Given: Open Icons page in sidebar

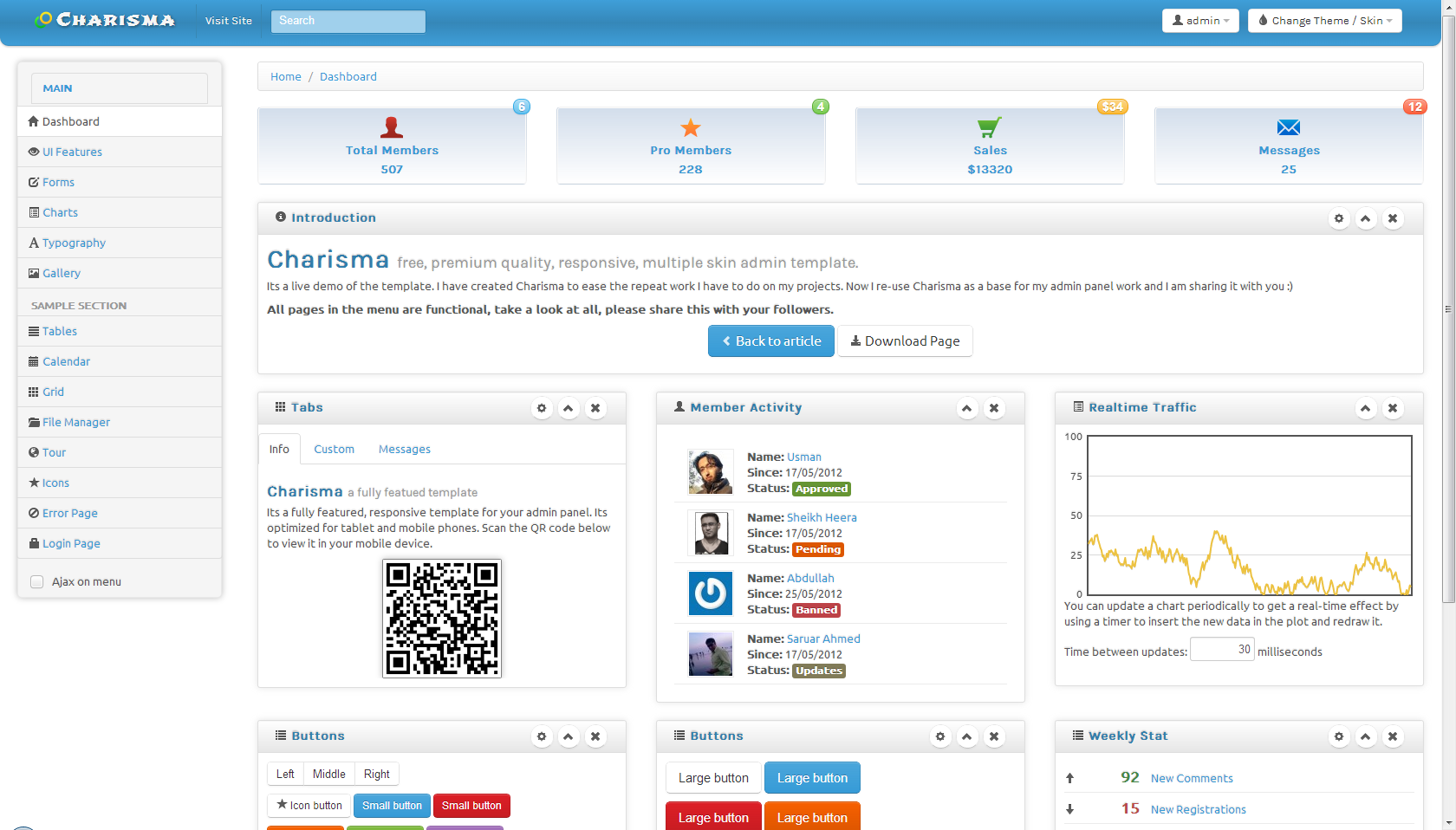Looking at the screenshot, I should click(120, 483).
